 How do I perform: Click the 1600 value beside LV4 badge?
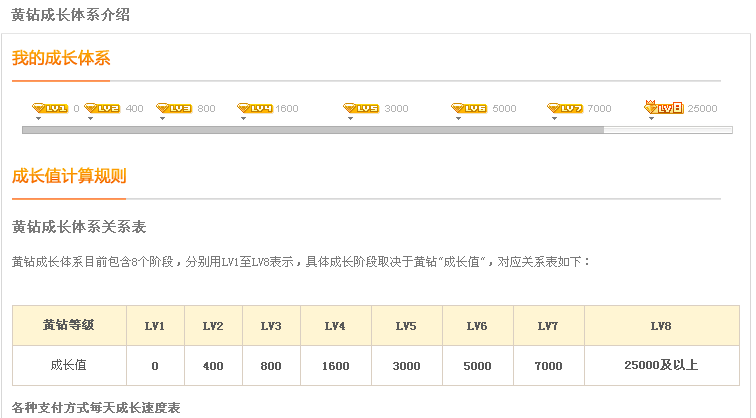287,108
